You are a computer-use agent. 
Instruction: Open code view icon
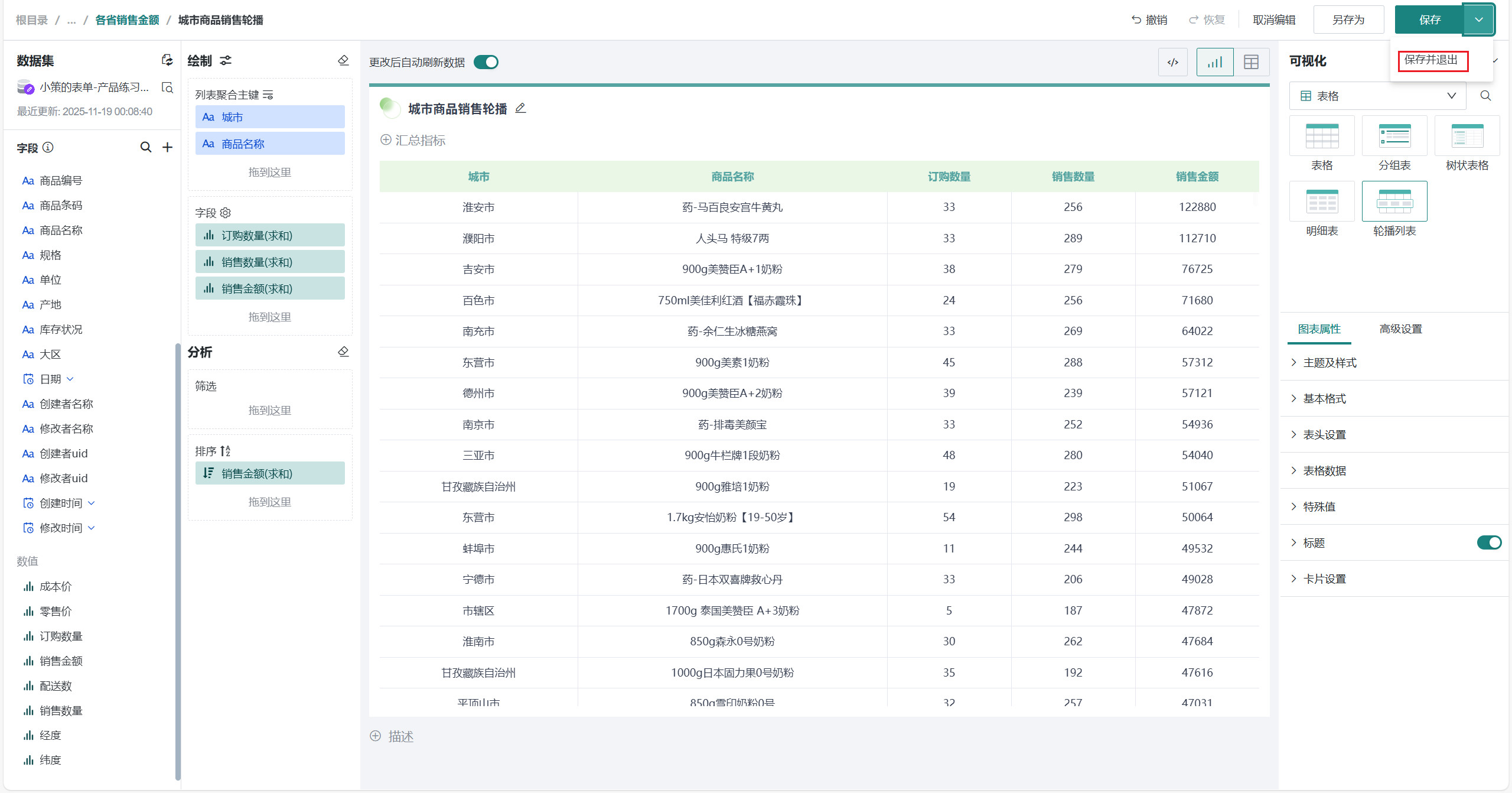[1173, 62]
